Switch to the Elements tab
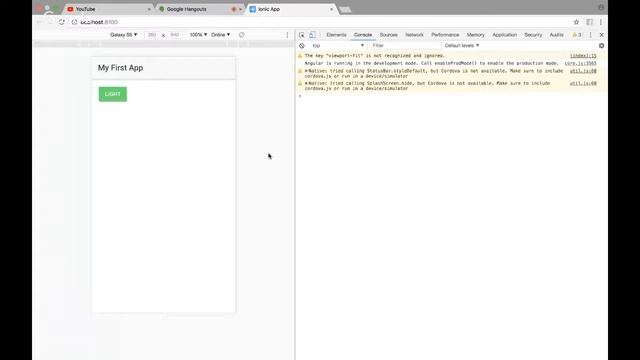This screenshot has width=640, height=360. [336, 35]
